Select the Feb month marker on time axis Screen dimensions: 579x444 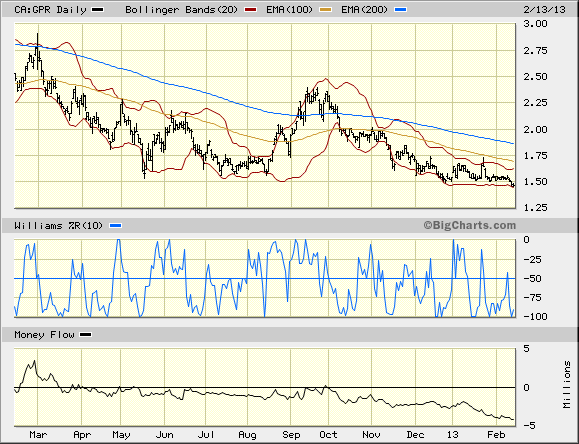pyautogui.click(x=496, y=435)
